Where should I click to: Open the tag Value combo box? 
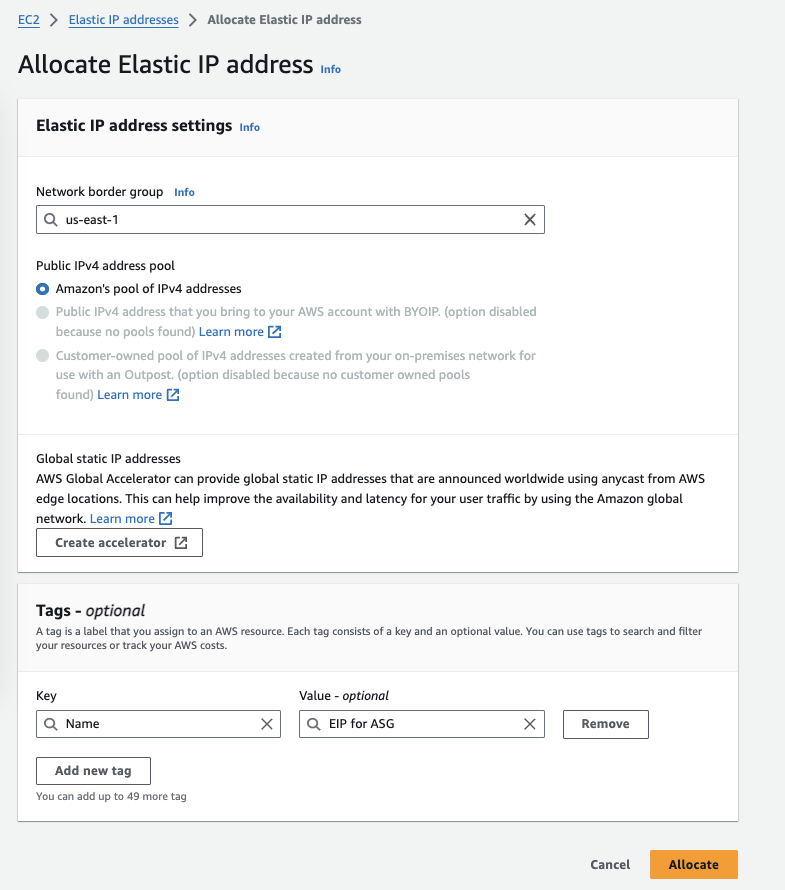click(420, 724)
